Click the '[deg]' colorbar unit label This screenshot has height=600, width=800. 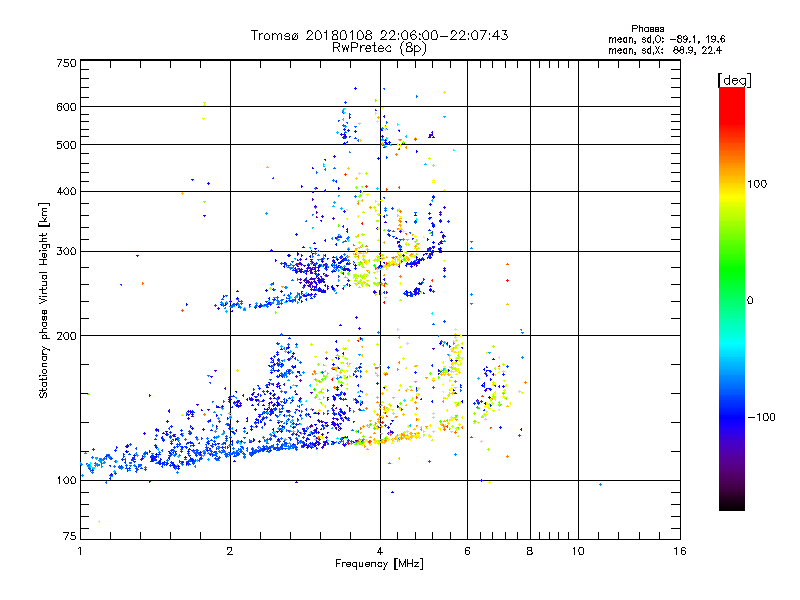pos(734,80)
